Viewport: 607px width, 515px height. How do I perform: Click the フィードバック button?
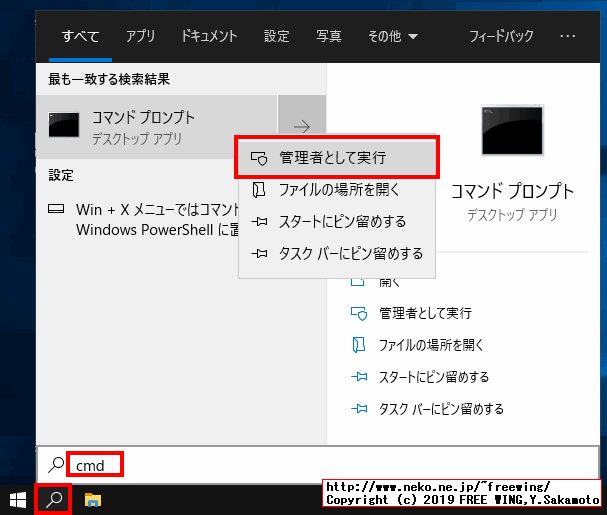pos(501,36)
